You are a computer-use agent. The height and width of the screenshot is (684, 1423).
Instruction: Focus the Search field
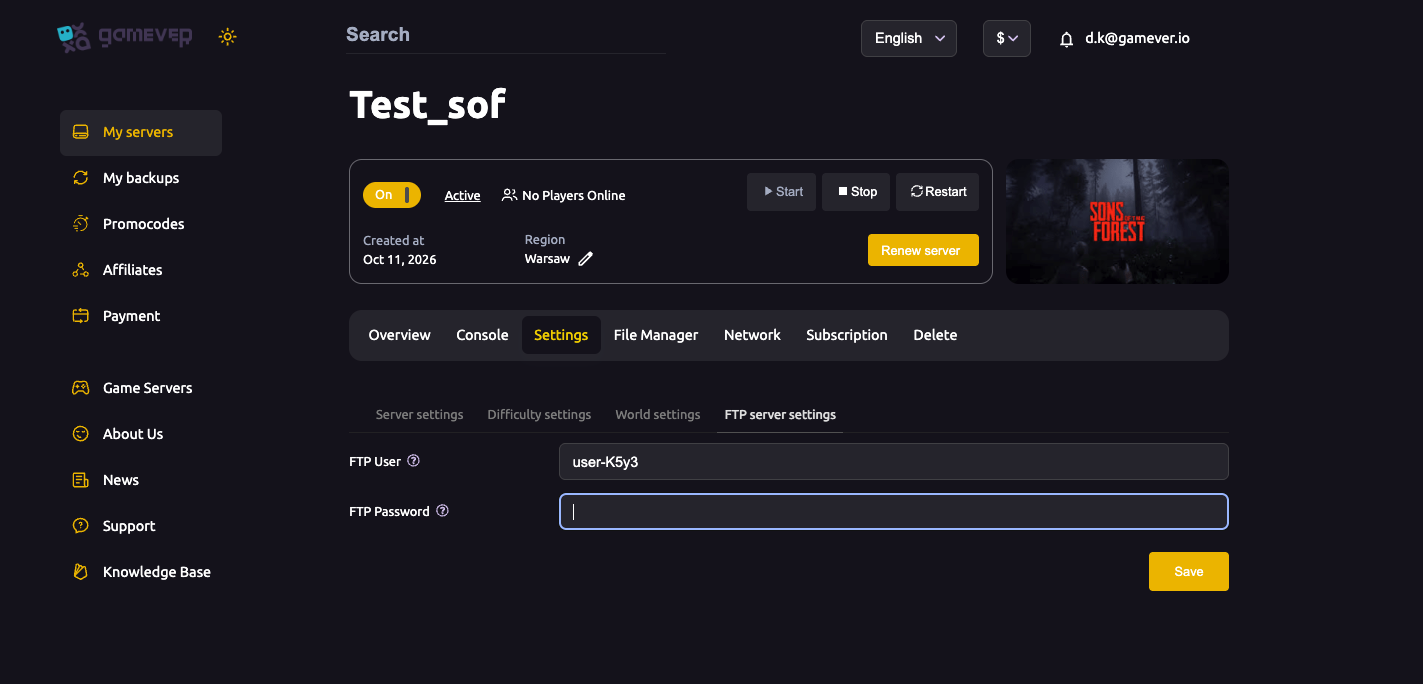click(x=506, y=35)
